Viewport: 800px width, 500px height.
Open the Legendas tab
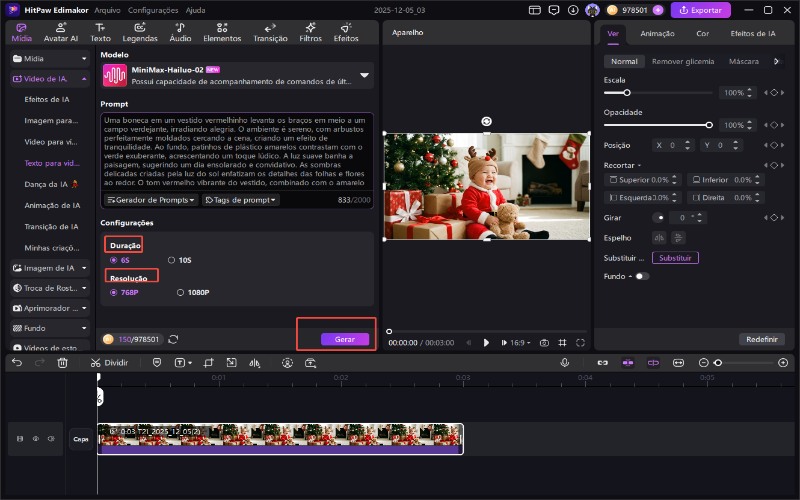point(140,33)
